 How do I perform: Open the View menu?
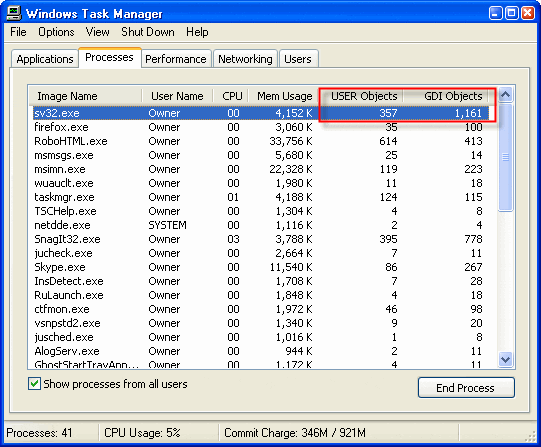pos(98,32)
